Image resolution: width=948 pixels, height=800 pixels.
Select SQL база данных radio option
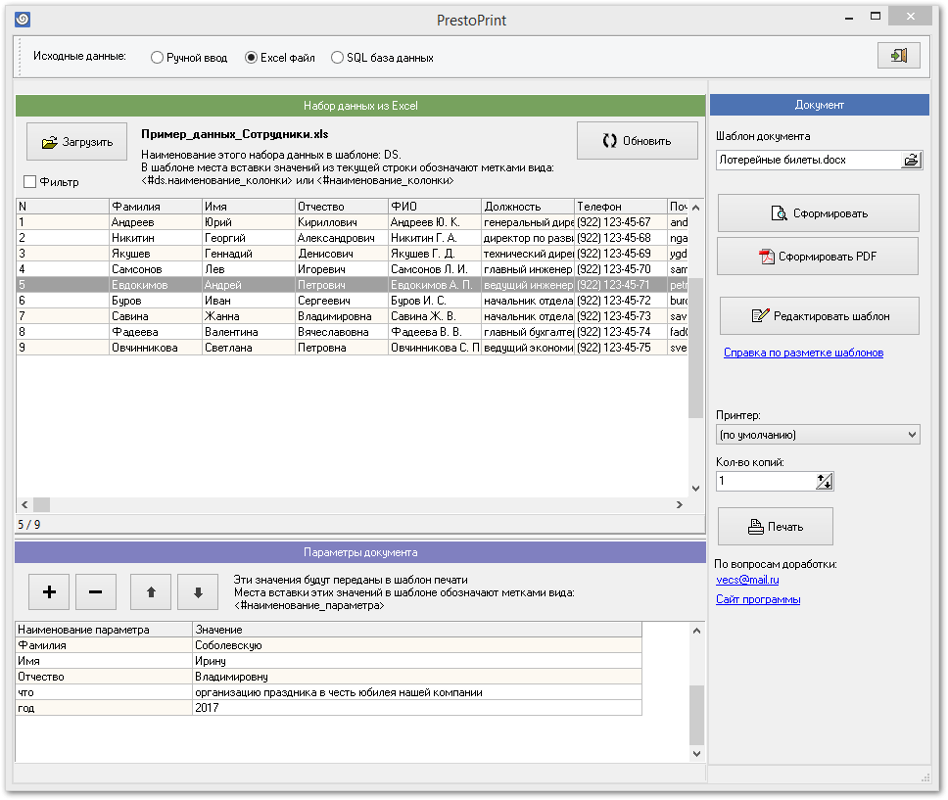(x=337, y=58)
